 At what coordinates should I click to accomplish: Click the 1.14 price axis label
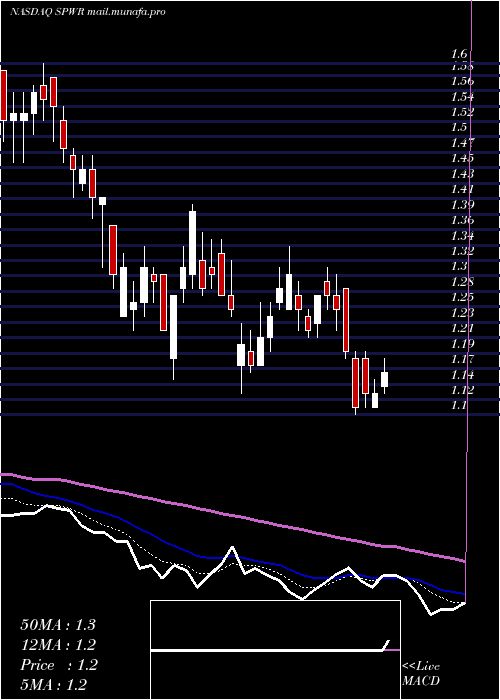(462, 375)
